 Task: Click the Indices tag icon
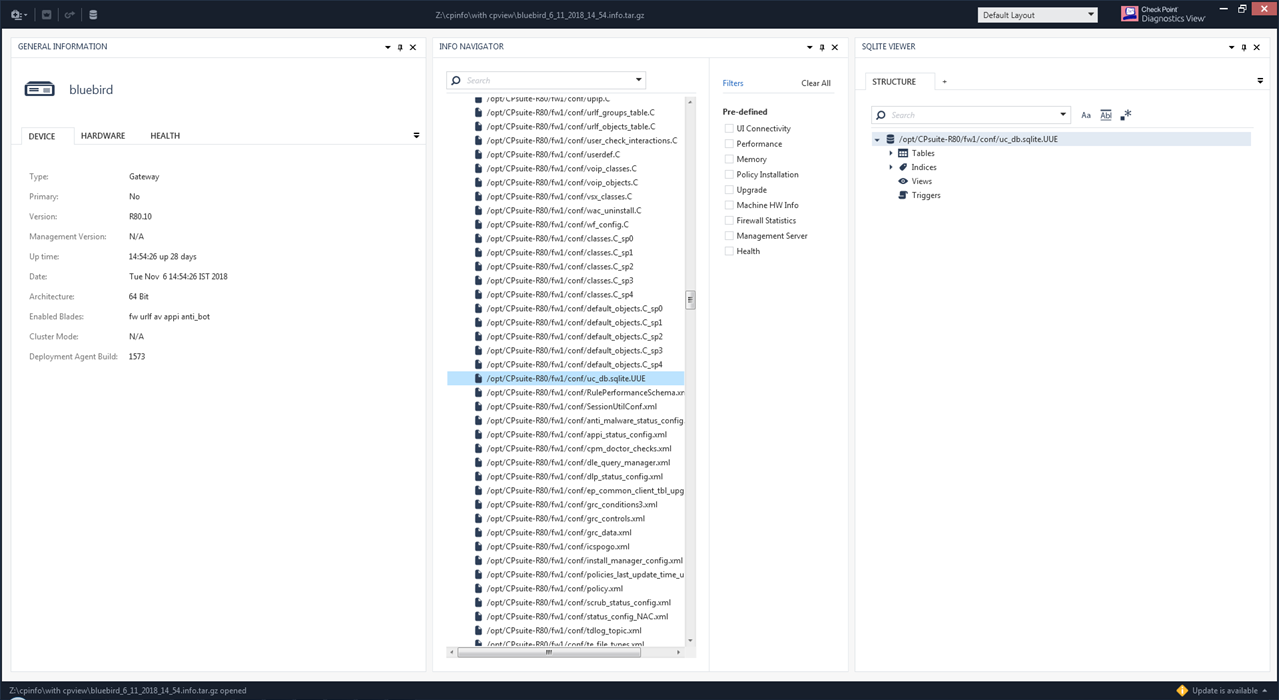[903, 167]
